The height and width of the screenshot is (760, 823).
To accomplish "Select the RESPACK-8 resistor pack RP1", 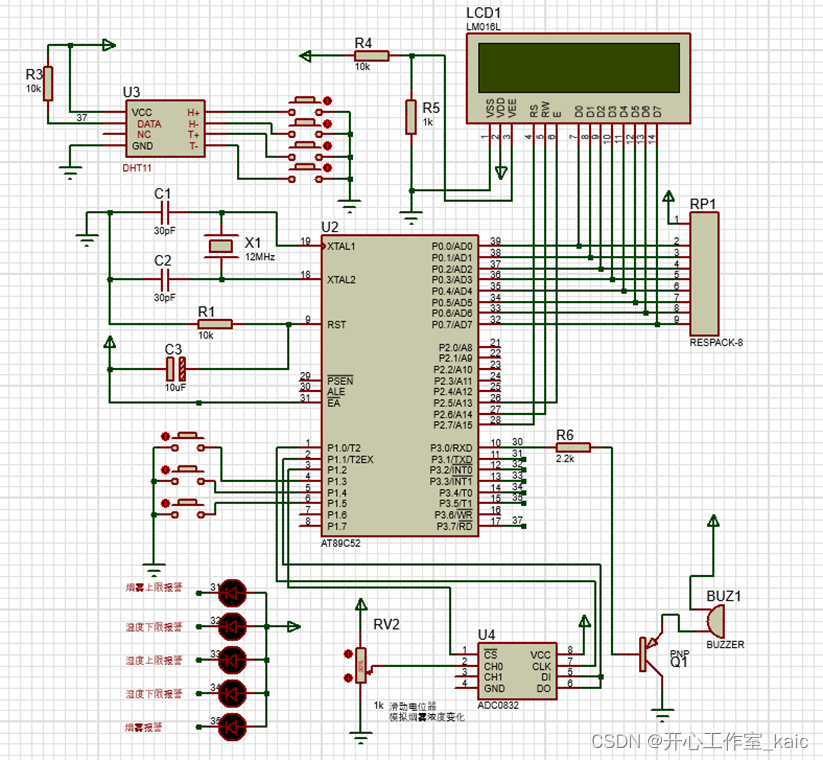I will click(x=704, y=274).
